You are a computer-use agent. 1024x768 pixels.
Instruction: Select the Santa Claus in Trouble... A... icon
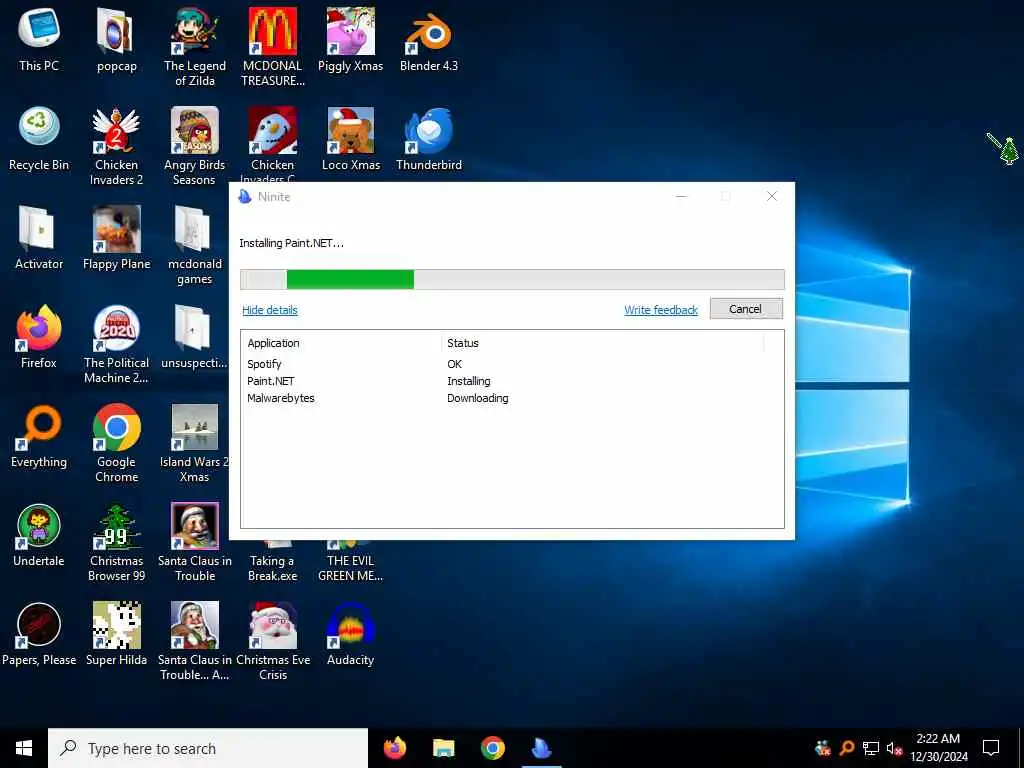(195, 641)
